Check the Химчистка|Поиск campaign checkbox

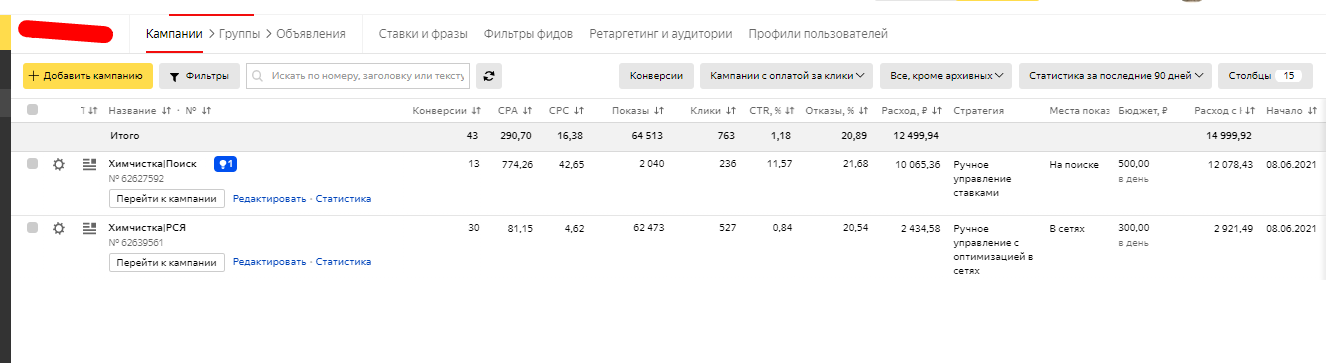pyautogui.click(x=32, y=164)
